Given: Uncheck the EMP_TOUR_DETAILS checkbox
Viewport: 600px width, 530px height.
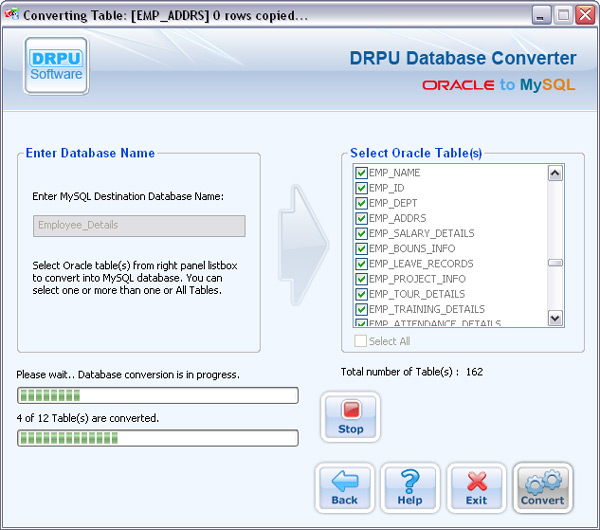Looking at the screenshot, I should click(x=361, y=294).
